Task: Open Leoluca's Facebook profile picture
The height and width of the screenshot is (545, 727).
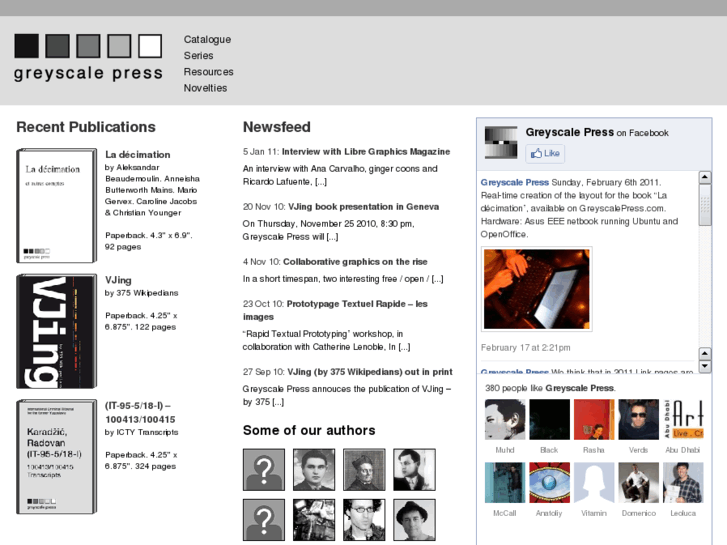Action: (x=683, y=482)
